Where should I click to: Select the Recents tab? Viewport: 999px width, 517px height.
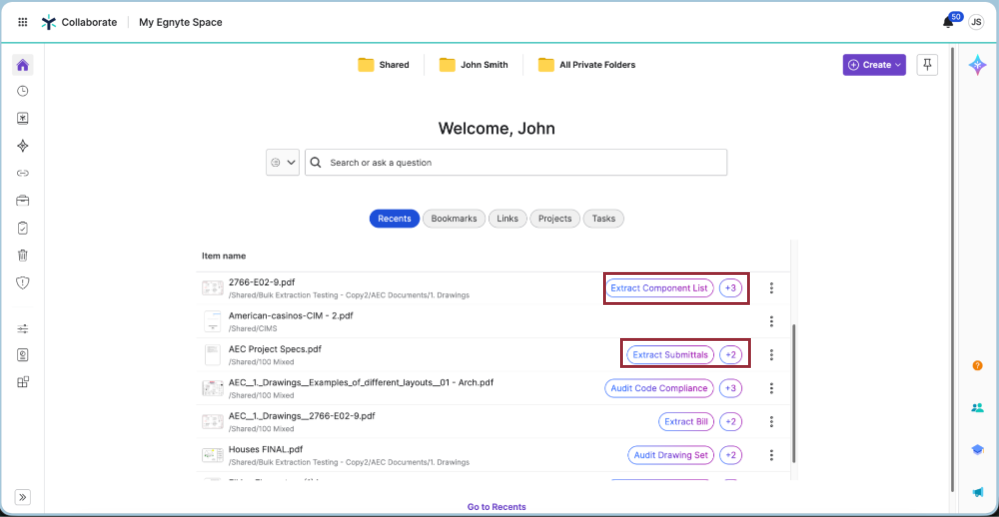coord(394,219)
